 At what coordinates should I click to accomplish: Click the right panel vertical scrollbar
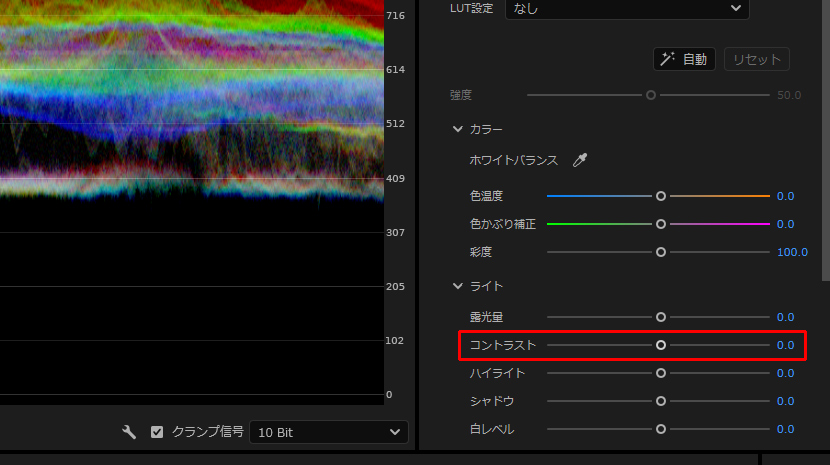(x=826, y=140)
